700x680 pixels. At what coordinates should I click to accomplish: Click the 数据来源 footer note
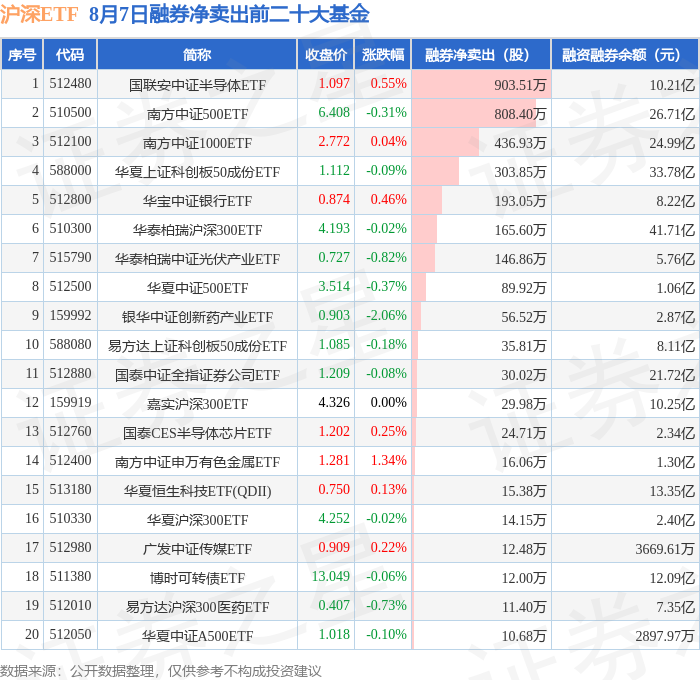pyautogui.click(x=161, y=671)
